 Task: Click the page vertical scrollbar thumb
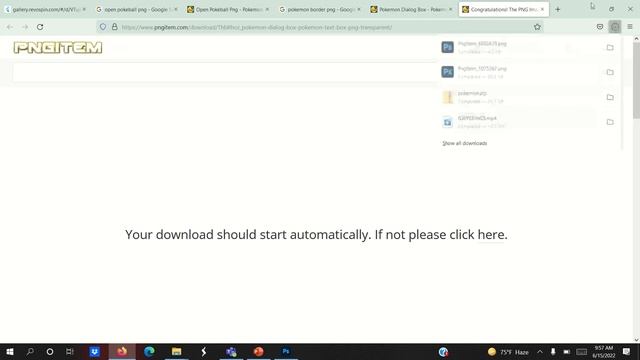(636, 80)
